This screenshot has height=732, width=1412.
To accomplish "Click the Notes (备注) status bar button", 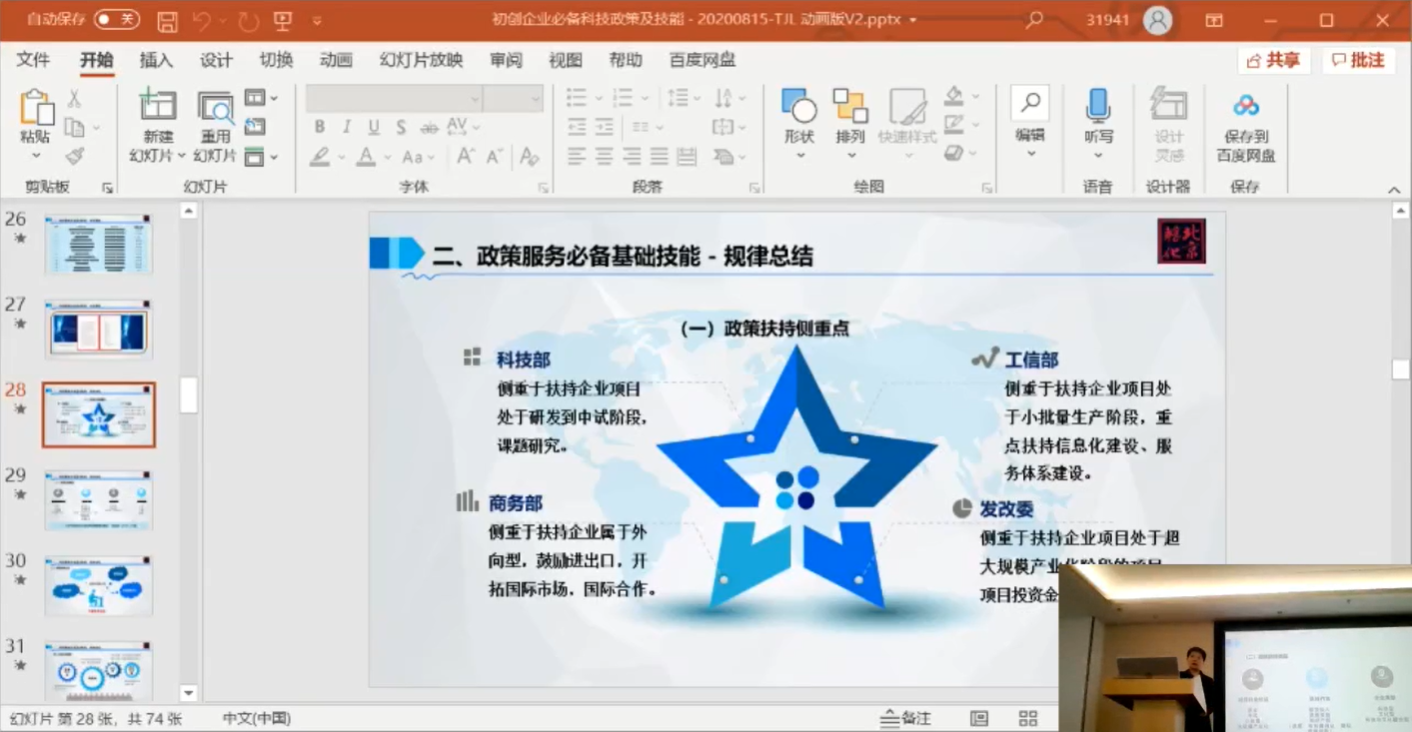I will [x=905, y=718].
